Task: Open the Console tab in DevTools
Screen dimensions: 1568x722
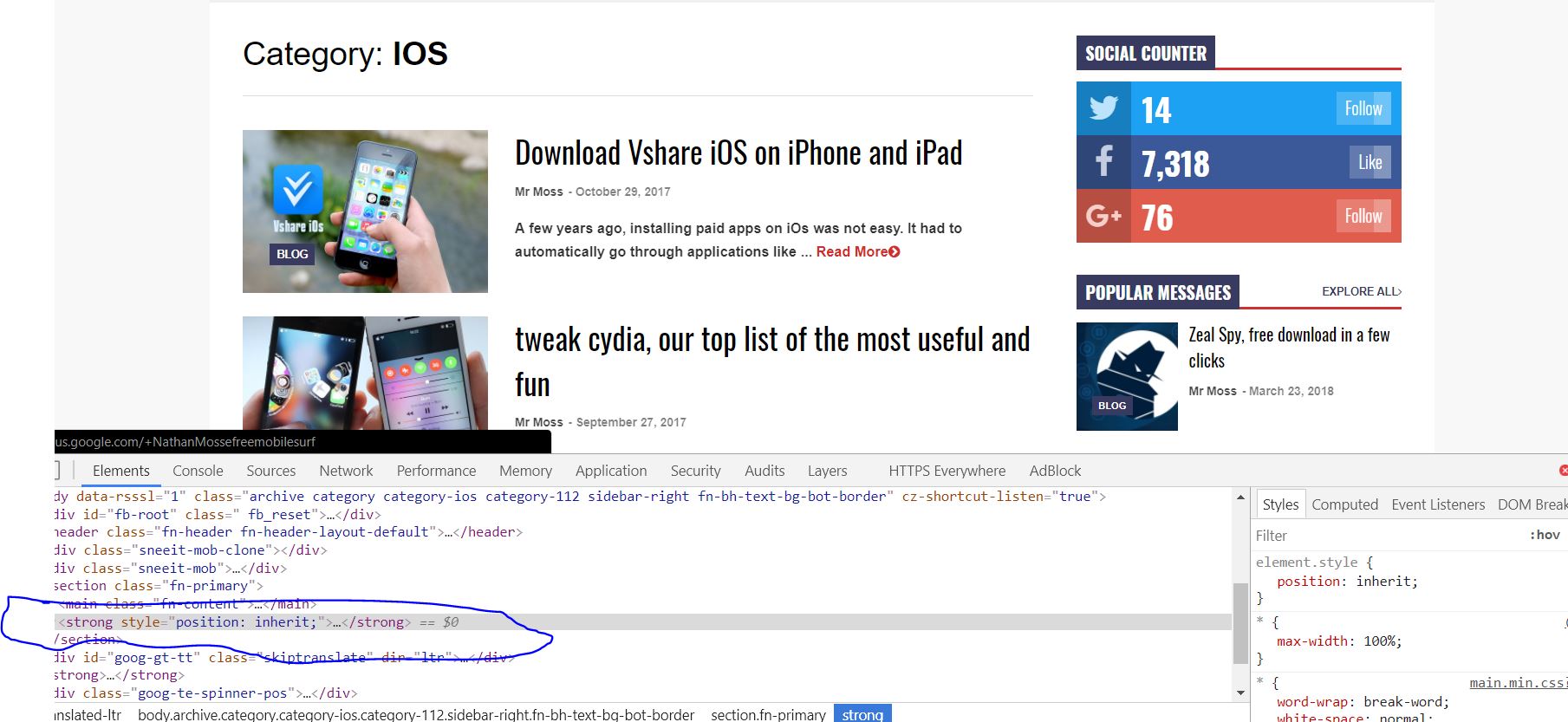Action: [198, 471]
